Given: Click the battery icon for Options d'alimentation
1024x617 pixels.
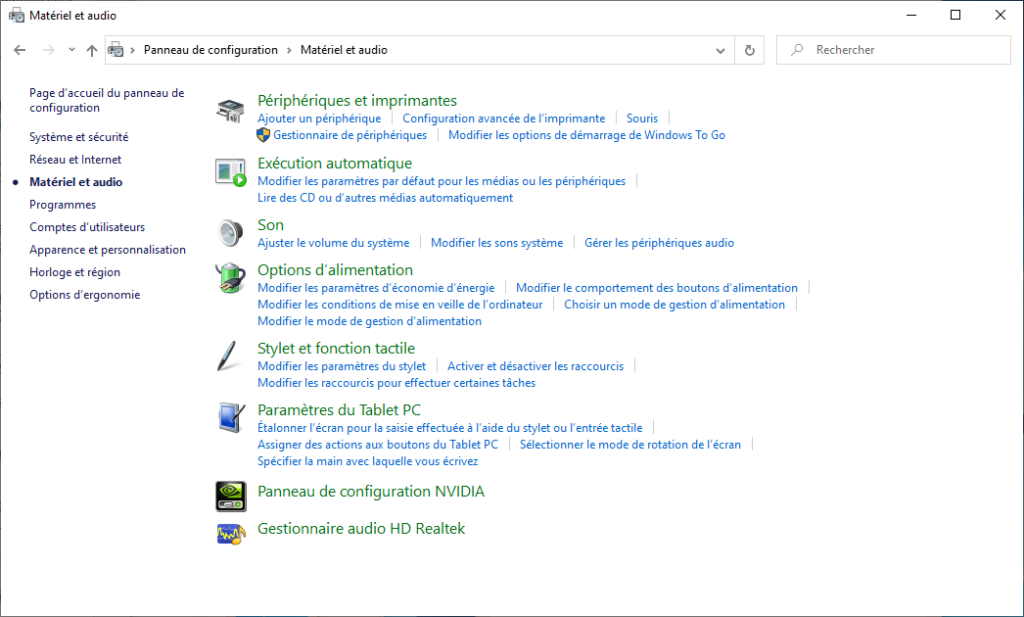Looking at the screenshot, I should (230, 279).
